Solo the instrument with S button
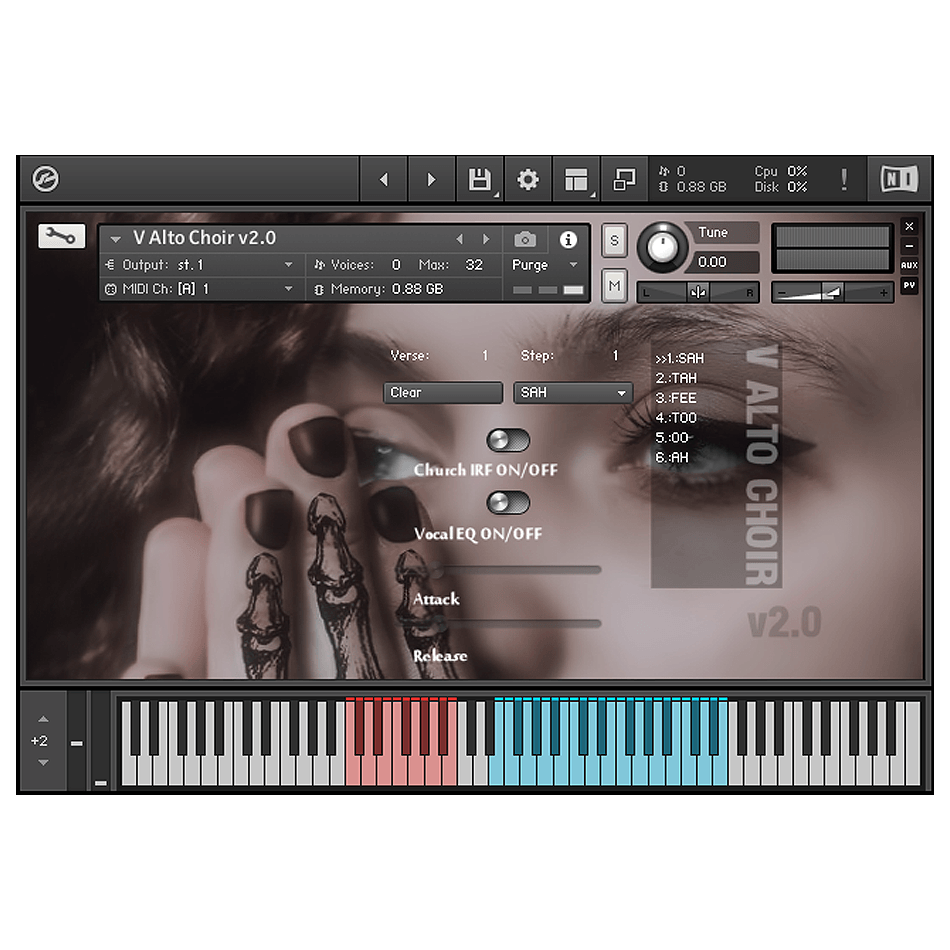This screenshot has width=950, height=950. pyautogui.click(x=614, y=241)
